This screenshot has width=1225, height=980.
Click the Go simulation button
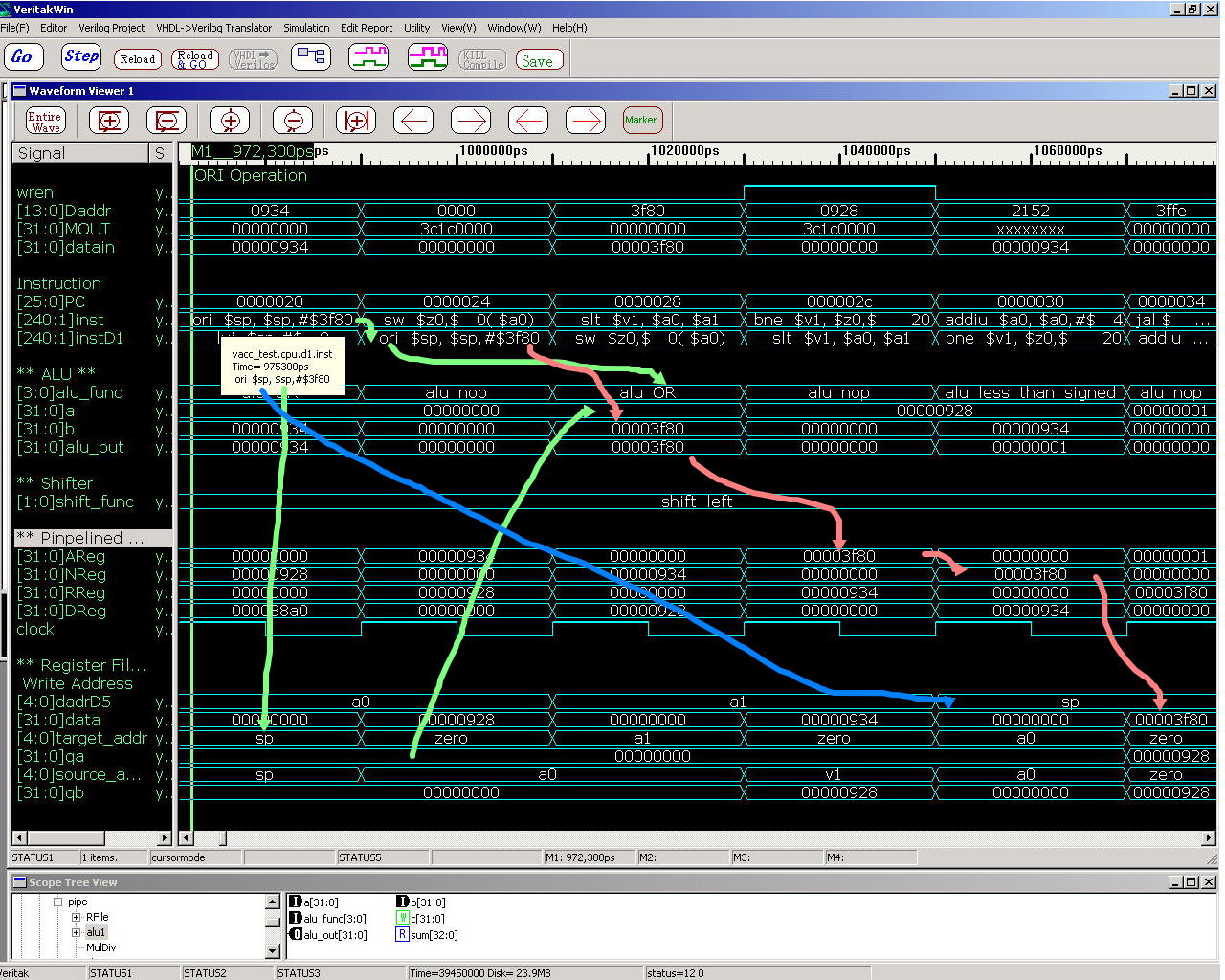pos(23,57)
